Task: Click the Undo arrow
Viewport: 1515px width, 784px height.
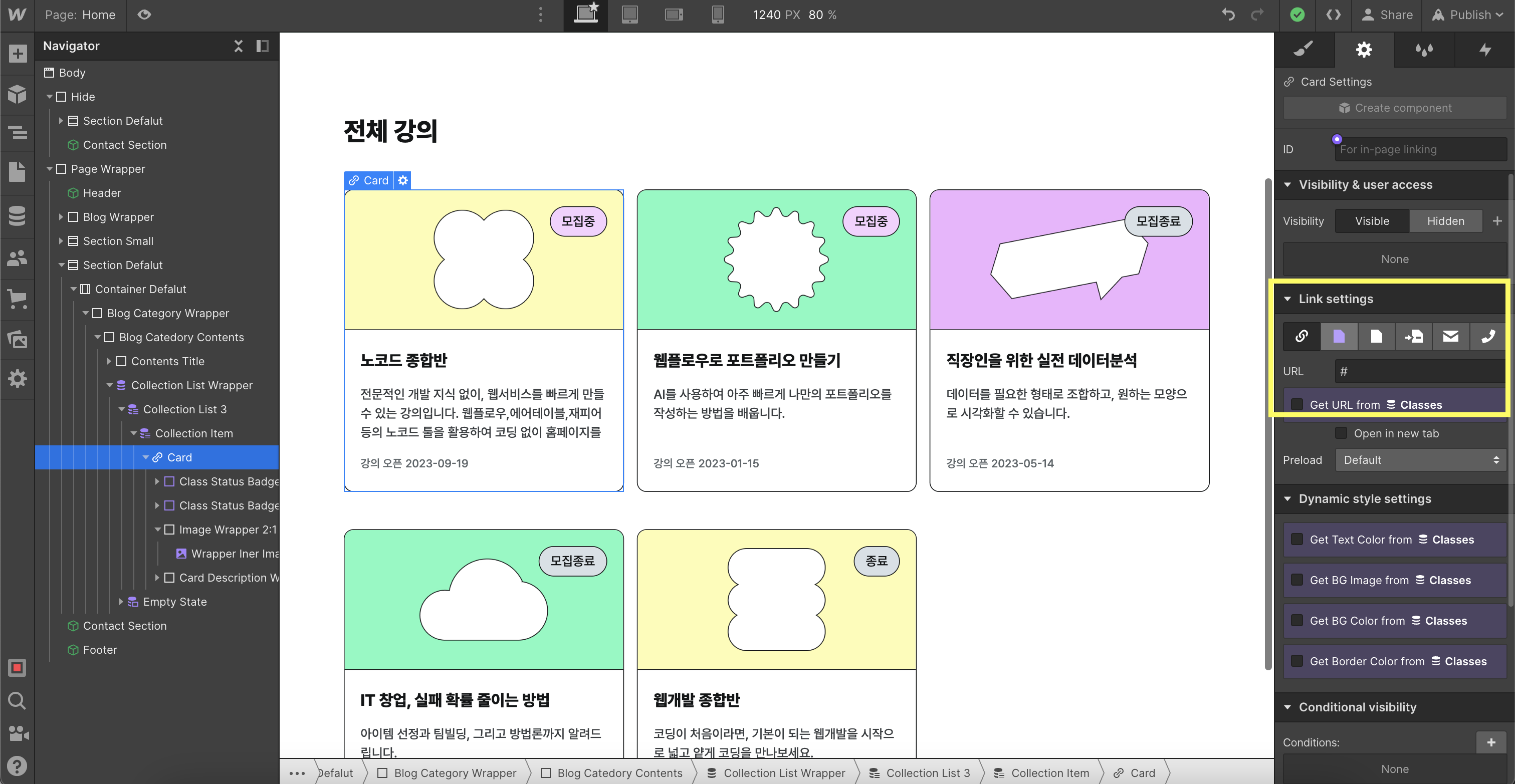Action: pyautogui.click(x=1228, y=15)
